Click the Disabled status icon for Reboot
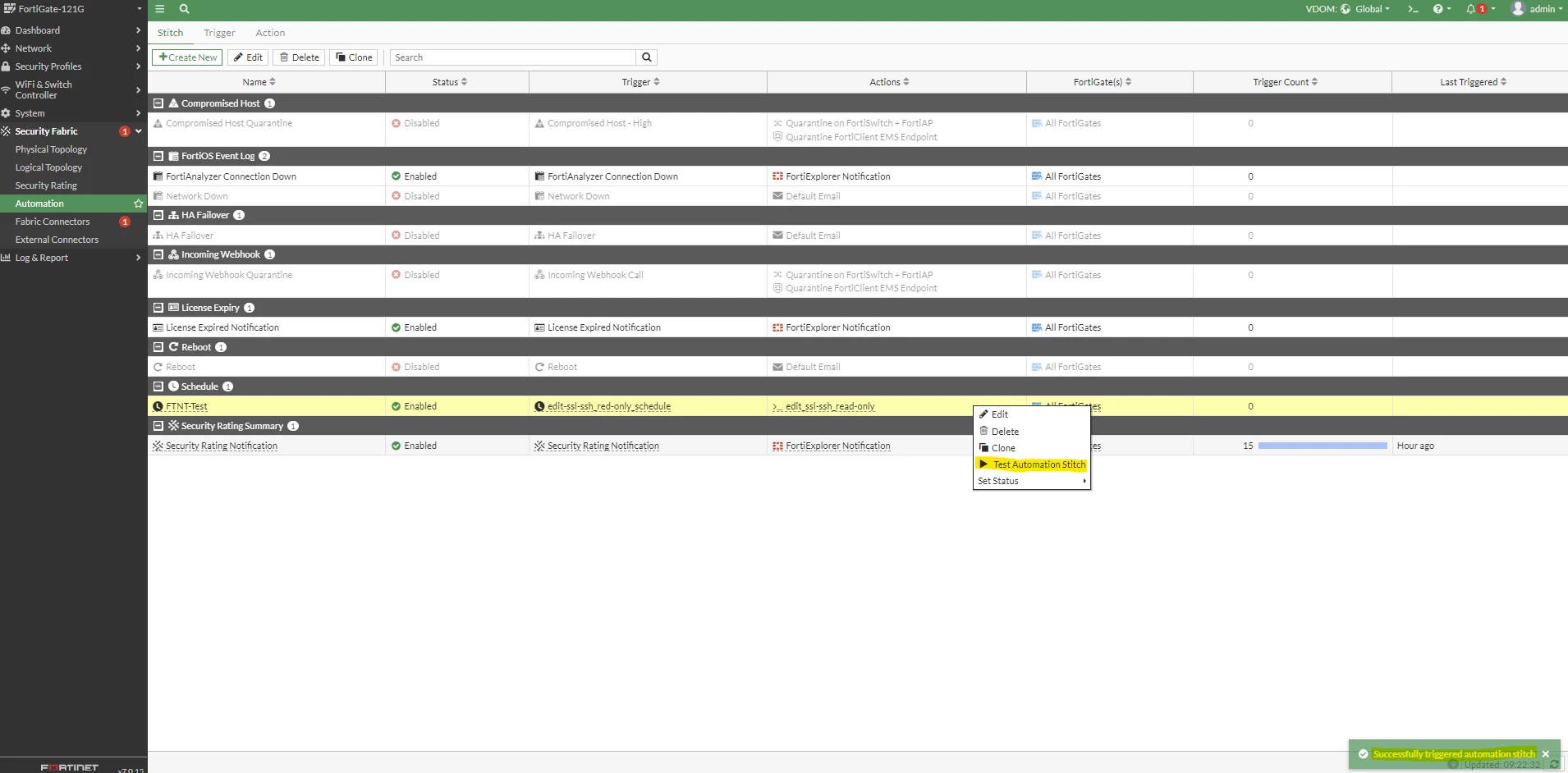This screenshot has width=1568, height=773. [397, 367]
